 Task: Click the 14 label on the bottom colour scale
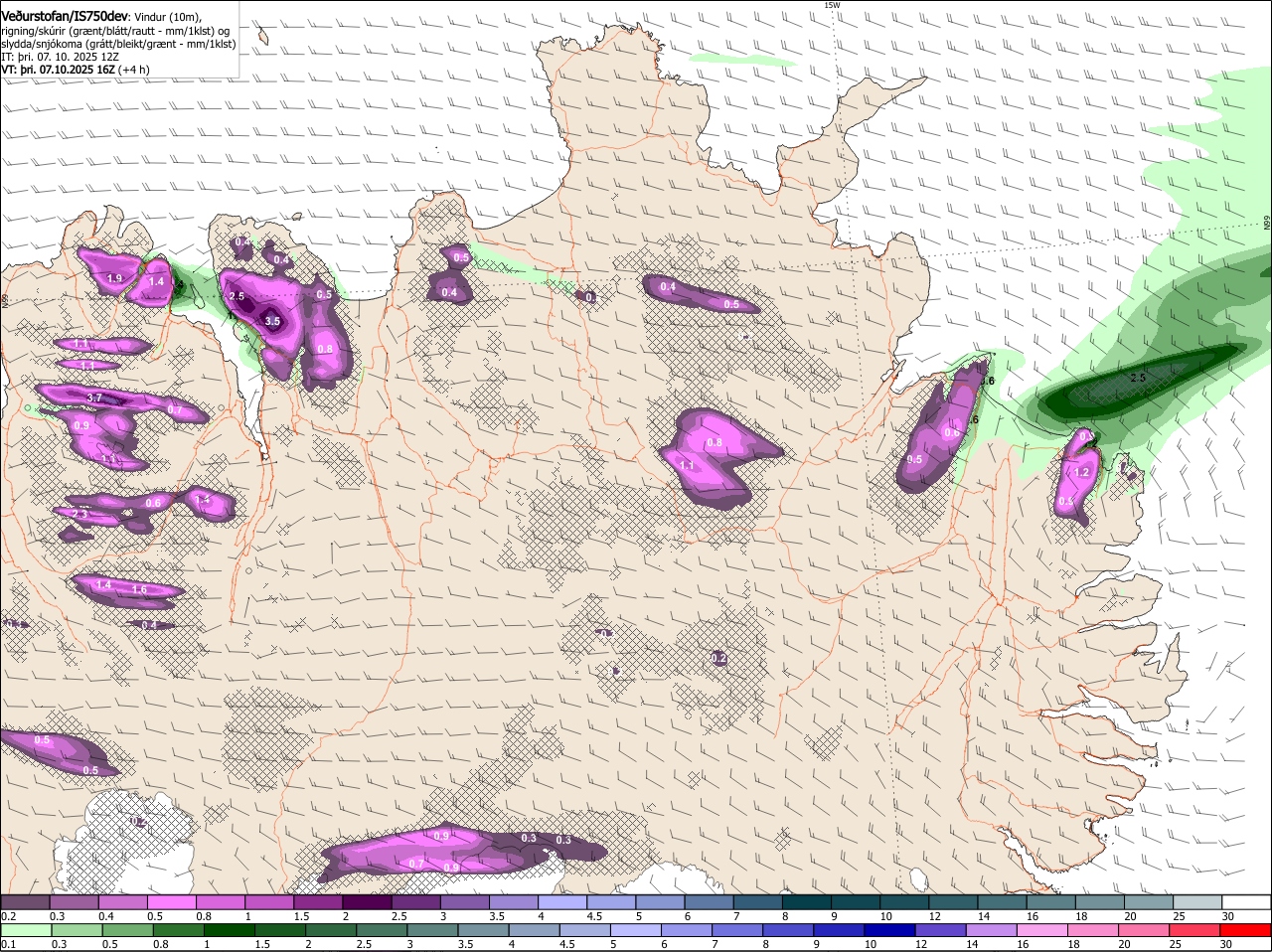click(x=971, y=944)
